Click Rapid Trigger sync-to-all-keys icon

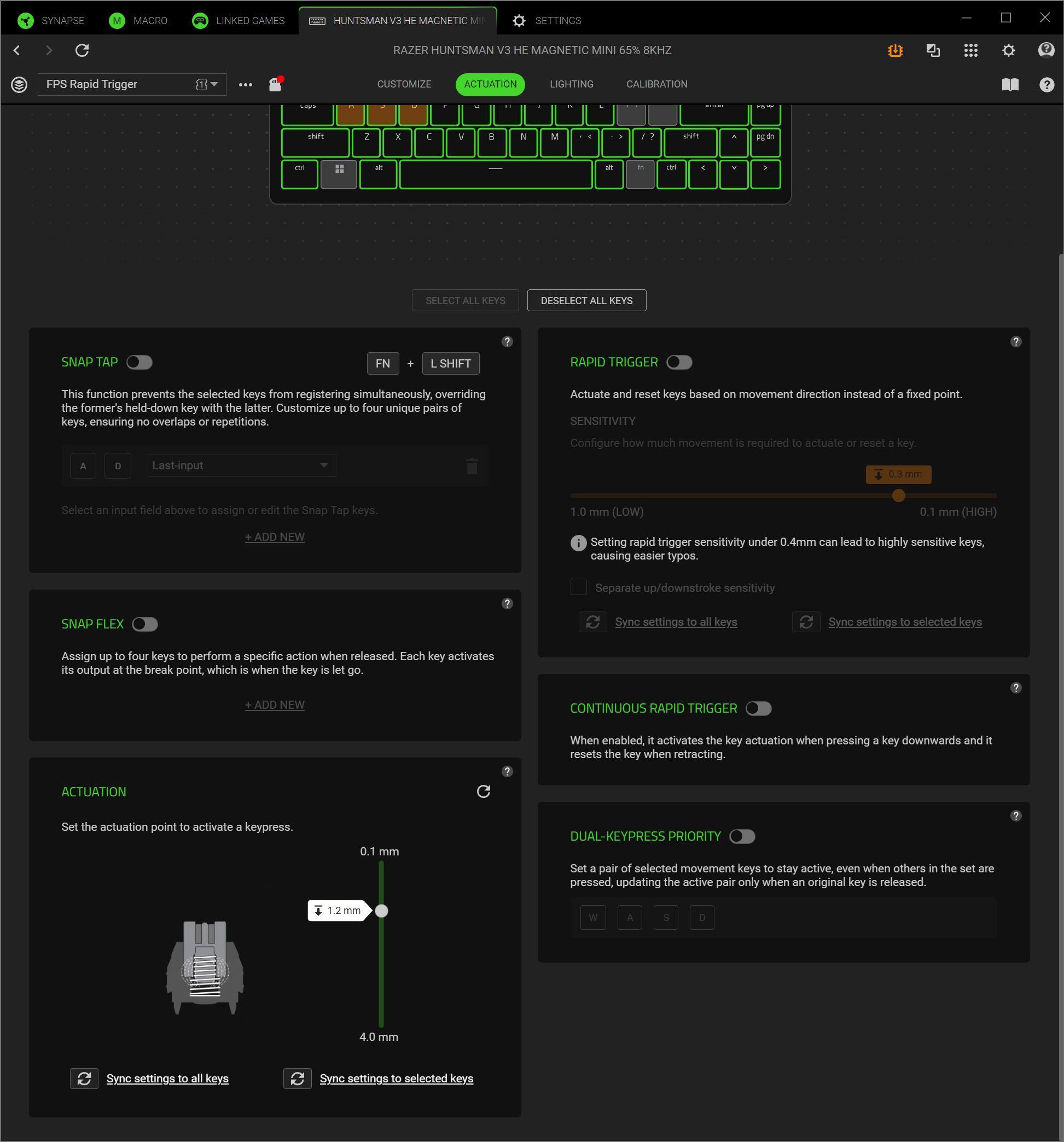593,622
